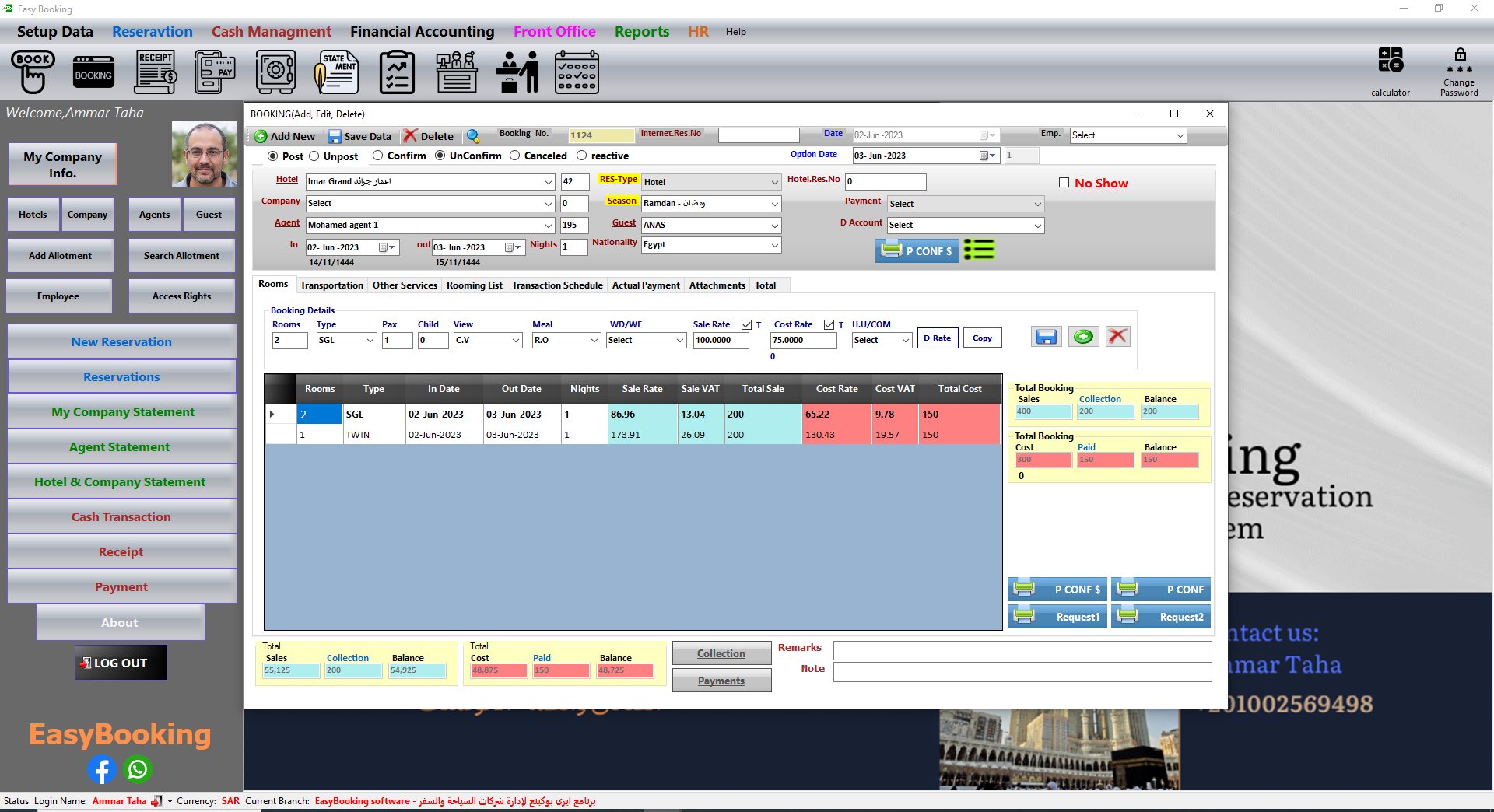The image size is (1494, 812).
Task: Open the Book hand-pointer toolbar icon
Action: click(33, 72)
